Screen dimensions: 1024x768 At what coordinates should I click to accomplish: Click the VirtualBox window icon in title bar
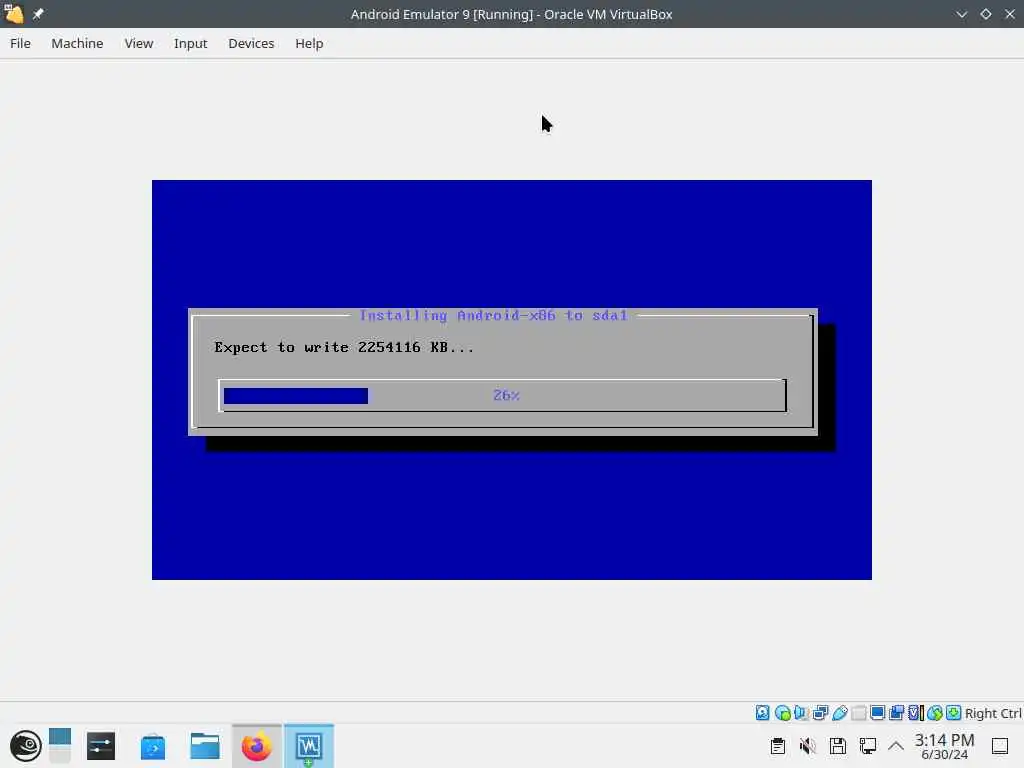(x=14, y=13)
